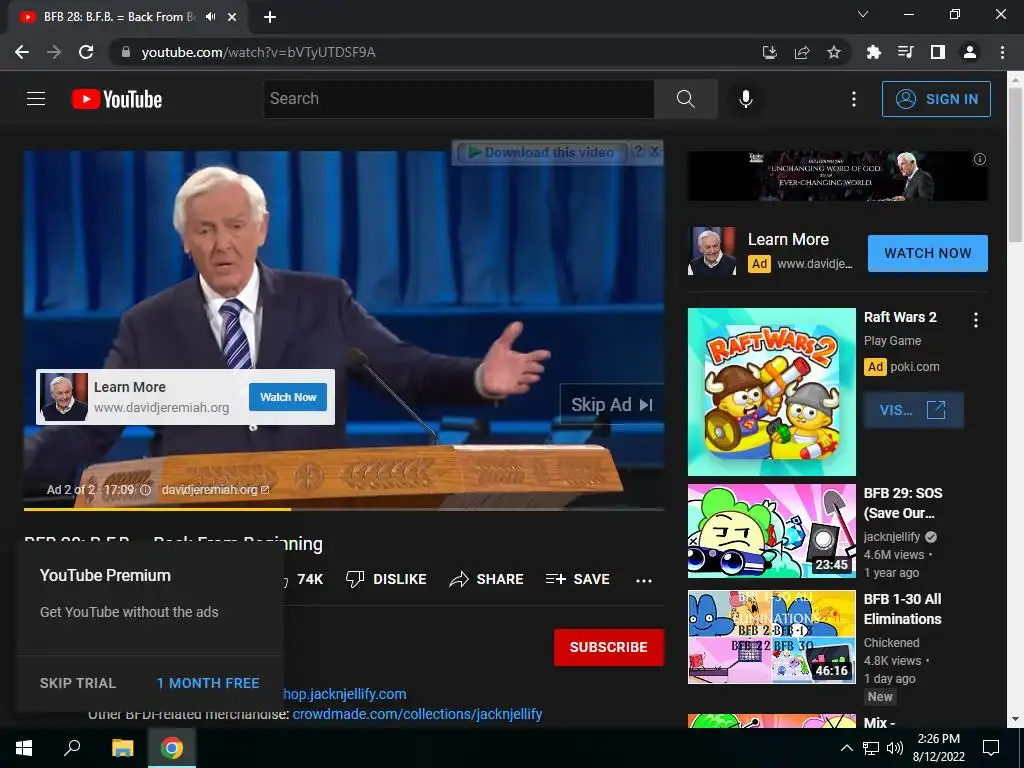1024x768 pixels.
Task: Click SKIP TRIAL in Premium popup
Action: (x=78, y=683)
